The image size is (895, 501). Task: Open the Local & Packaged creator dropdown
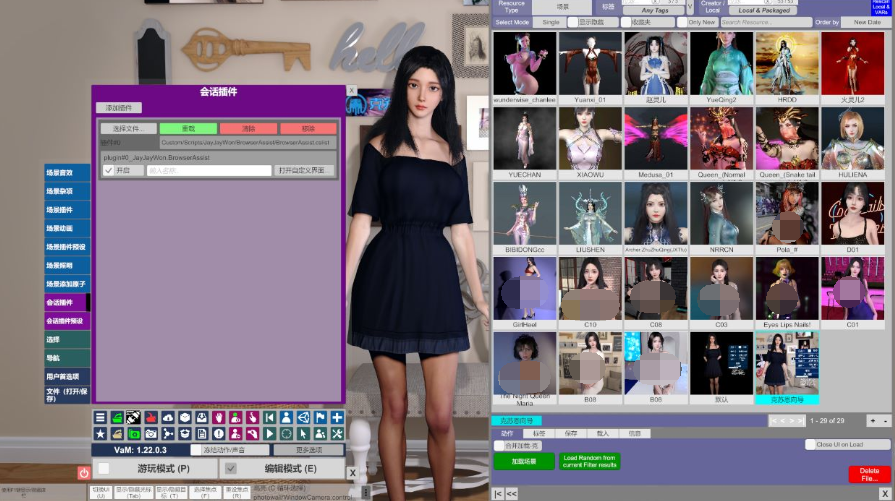click(x=763, y=10)
